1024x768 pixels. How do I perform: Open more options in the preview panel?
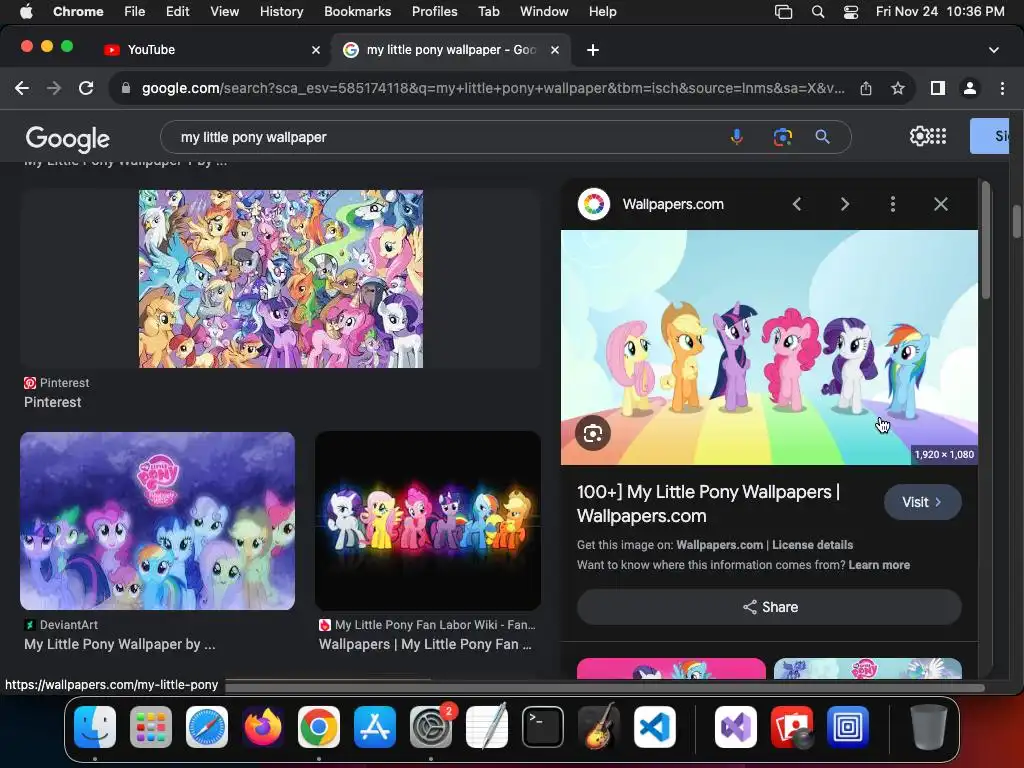point(893,204)
